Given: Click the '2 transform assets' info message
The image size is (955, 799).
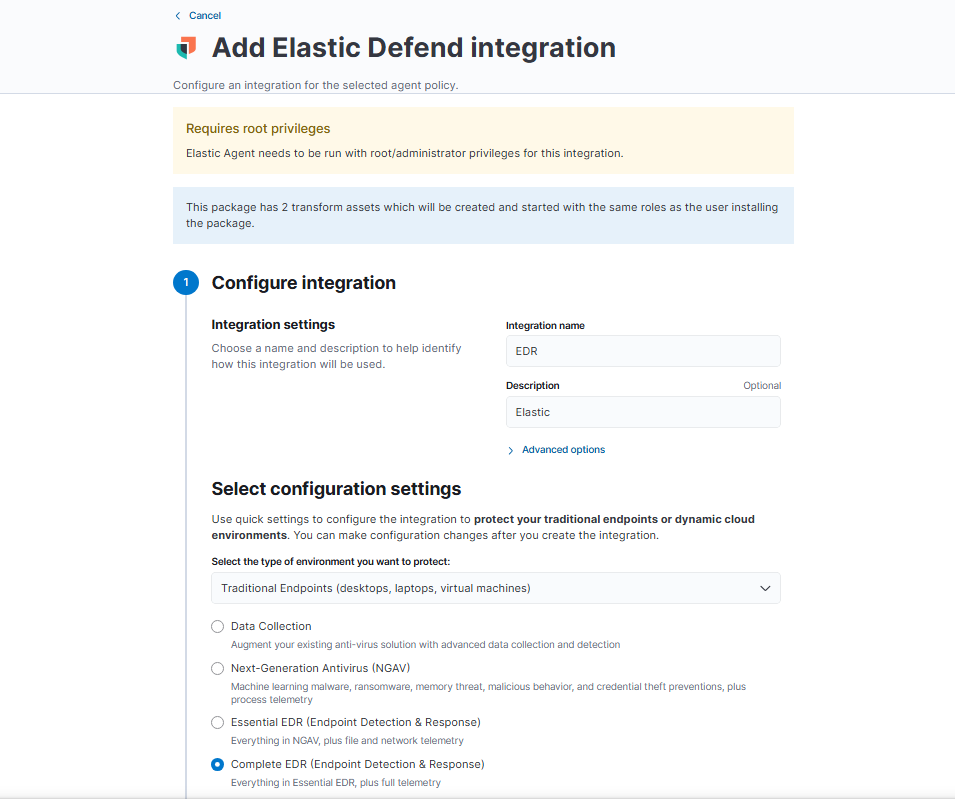Looking at the screenshot, I should pyautogui.click(x=482, y=215).
